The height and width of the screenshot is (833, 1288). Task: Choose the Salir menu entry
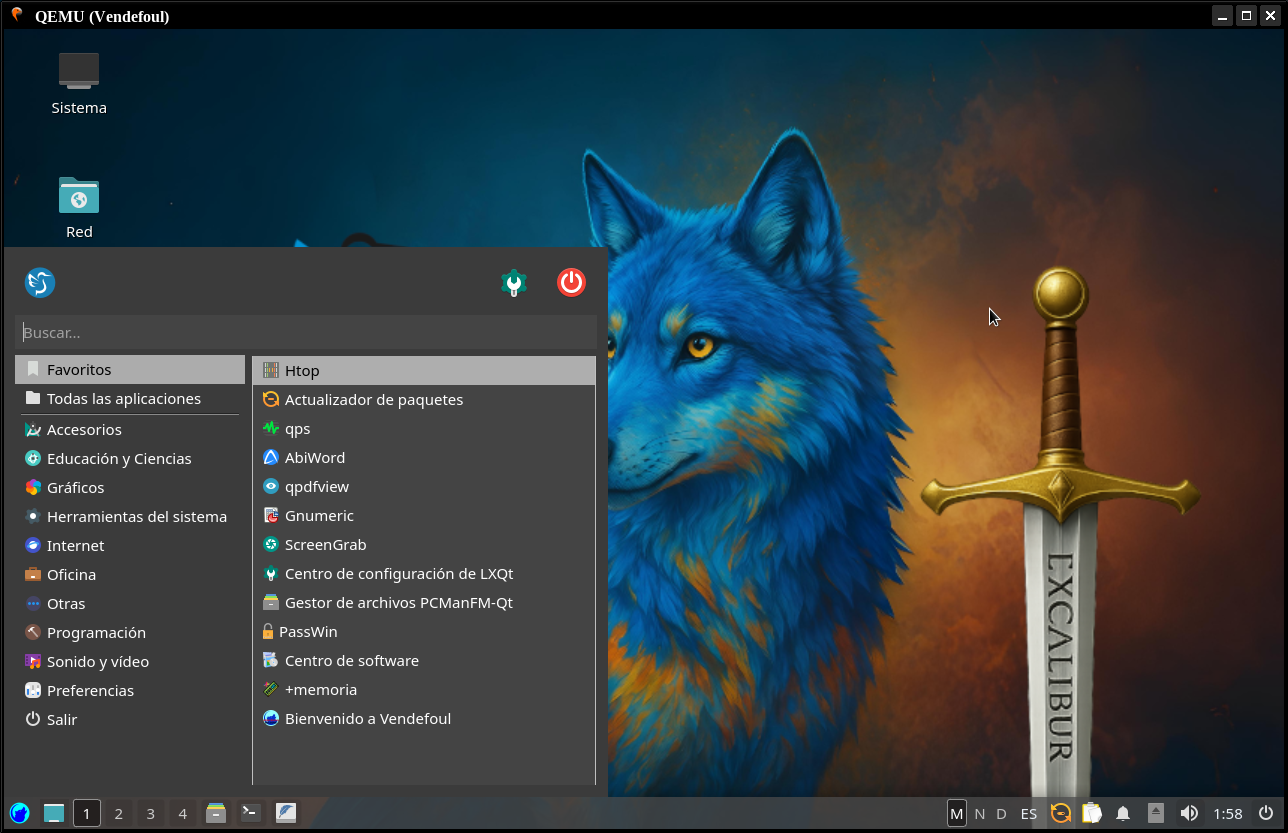pyautogui.click(x=62, y=720)
